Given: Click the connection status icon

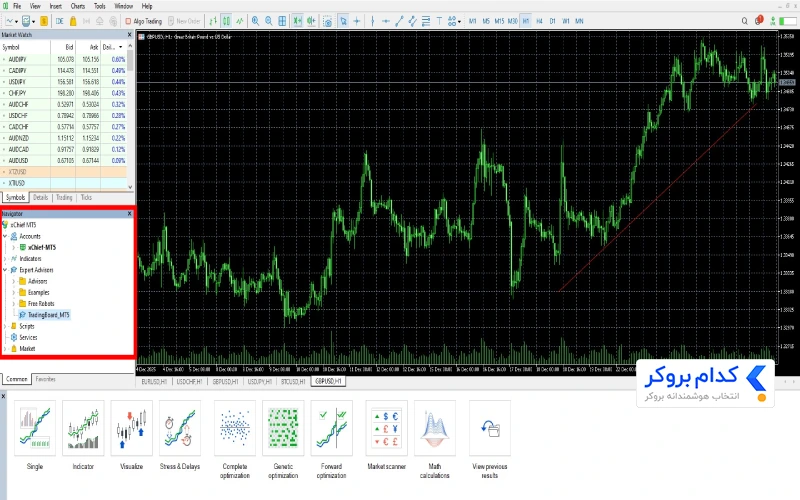Looking at the screenshot, I should click(773, 21).
